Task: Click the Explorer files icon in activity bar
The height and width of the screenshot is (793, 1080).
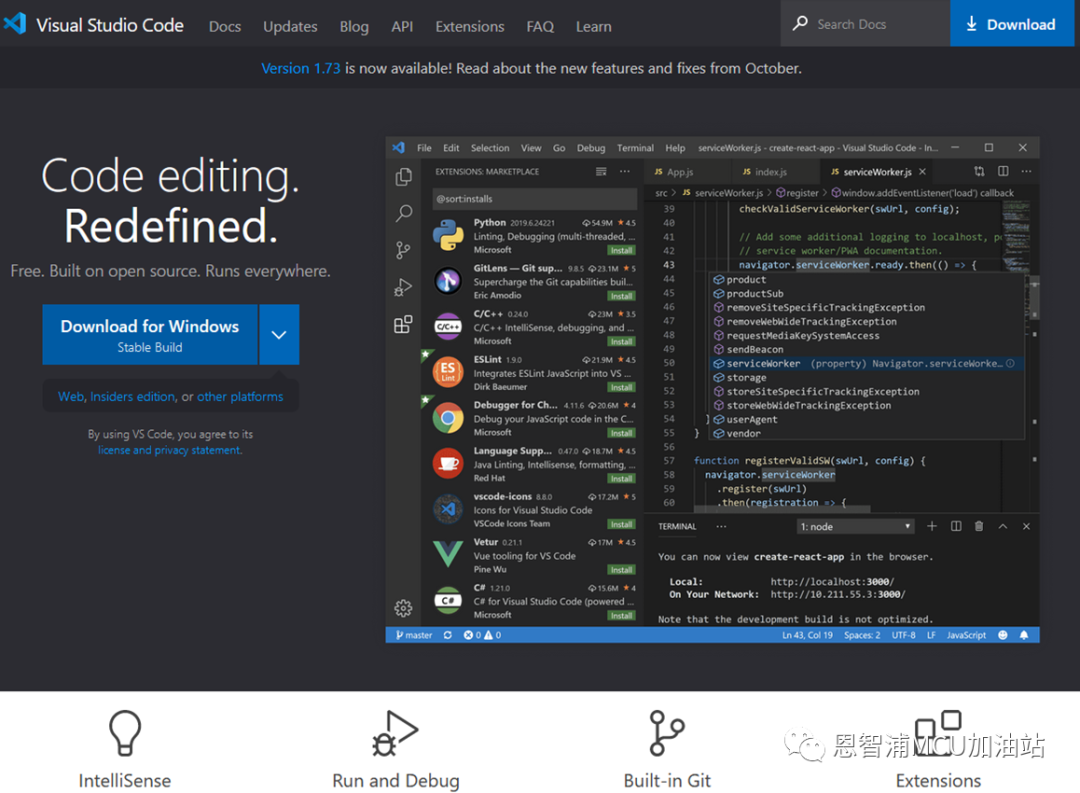Action: [404, 177]
